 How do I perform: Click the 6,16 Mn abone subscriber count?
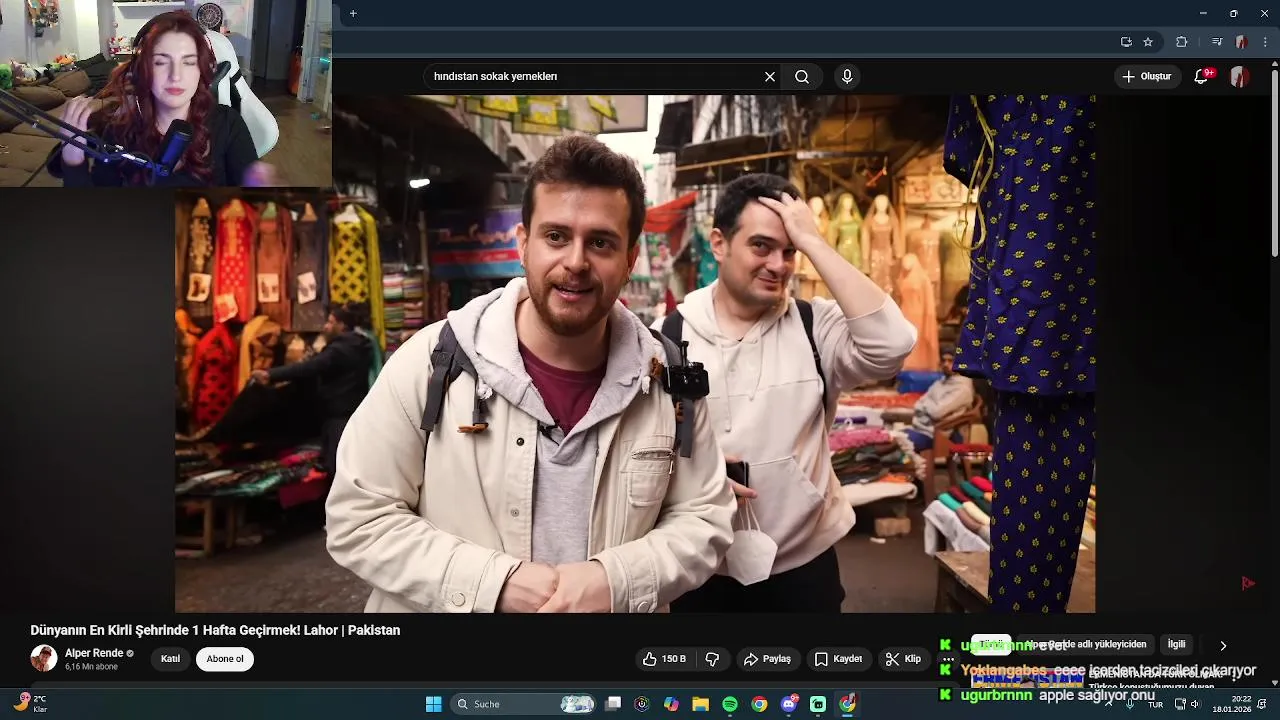(x=91, y=667)
